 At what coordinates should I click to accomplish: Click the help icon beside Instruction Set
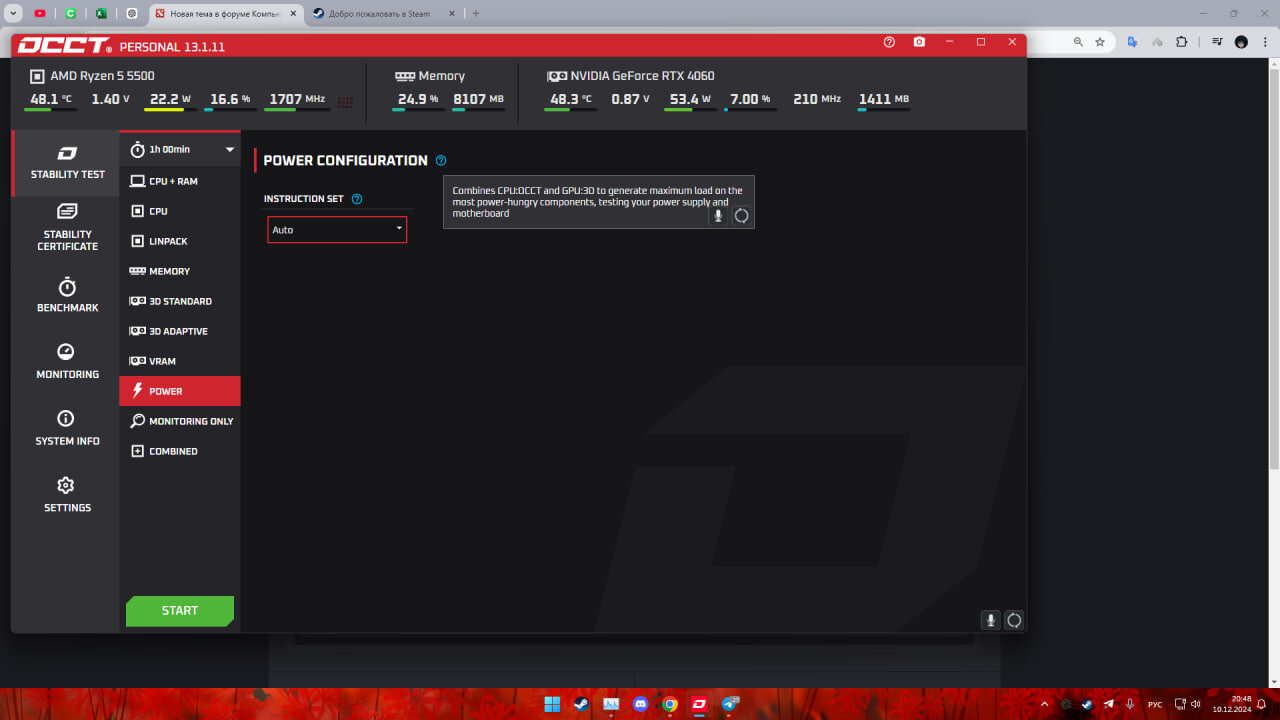[357, 199]
